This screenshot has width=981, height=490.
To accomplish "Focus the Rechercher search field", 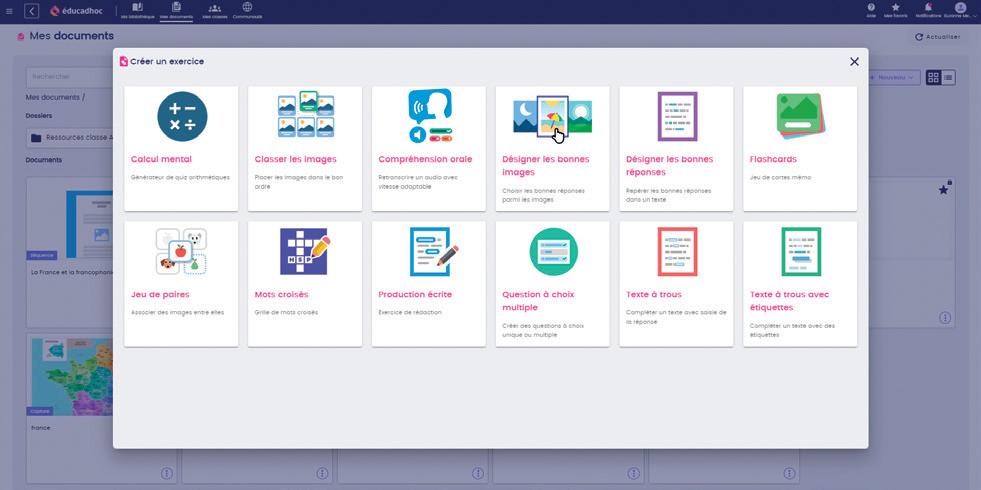I will pyautogui.click(x=69, y=77).
